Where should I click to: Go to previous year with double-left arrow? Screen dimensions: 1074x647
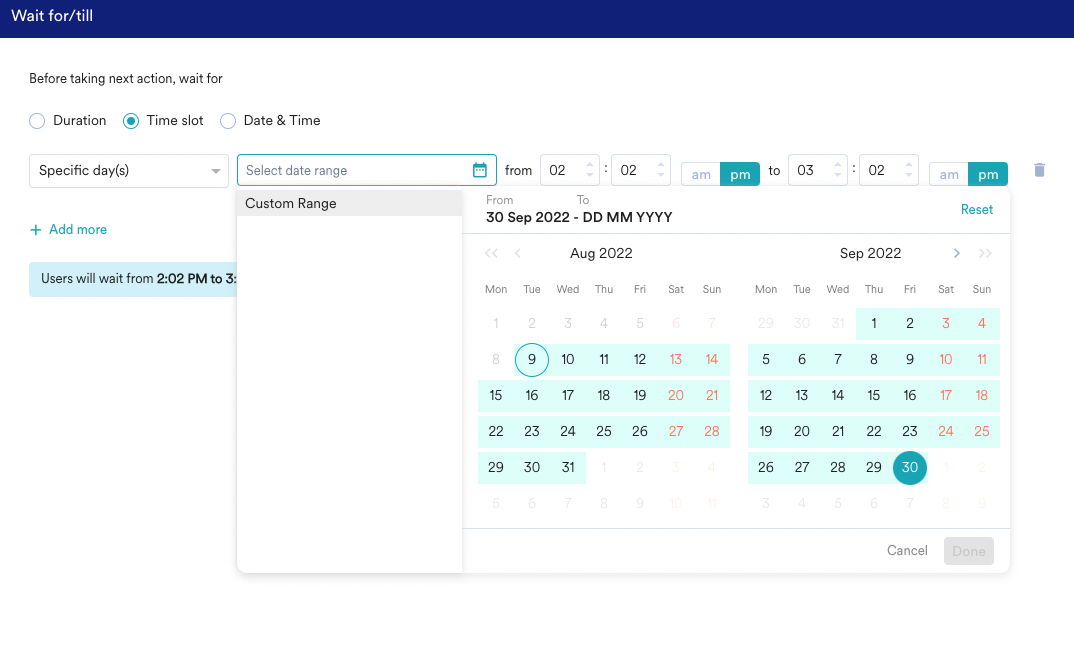click(x=491, y=254)
